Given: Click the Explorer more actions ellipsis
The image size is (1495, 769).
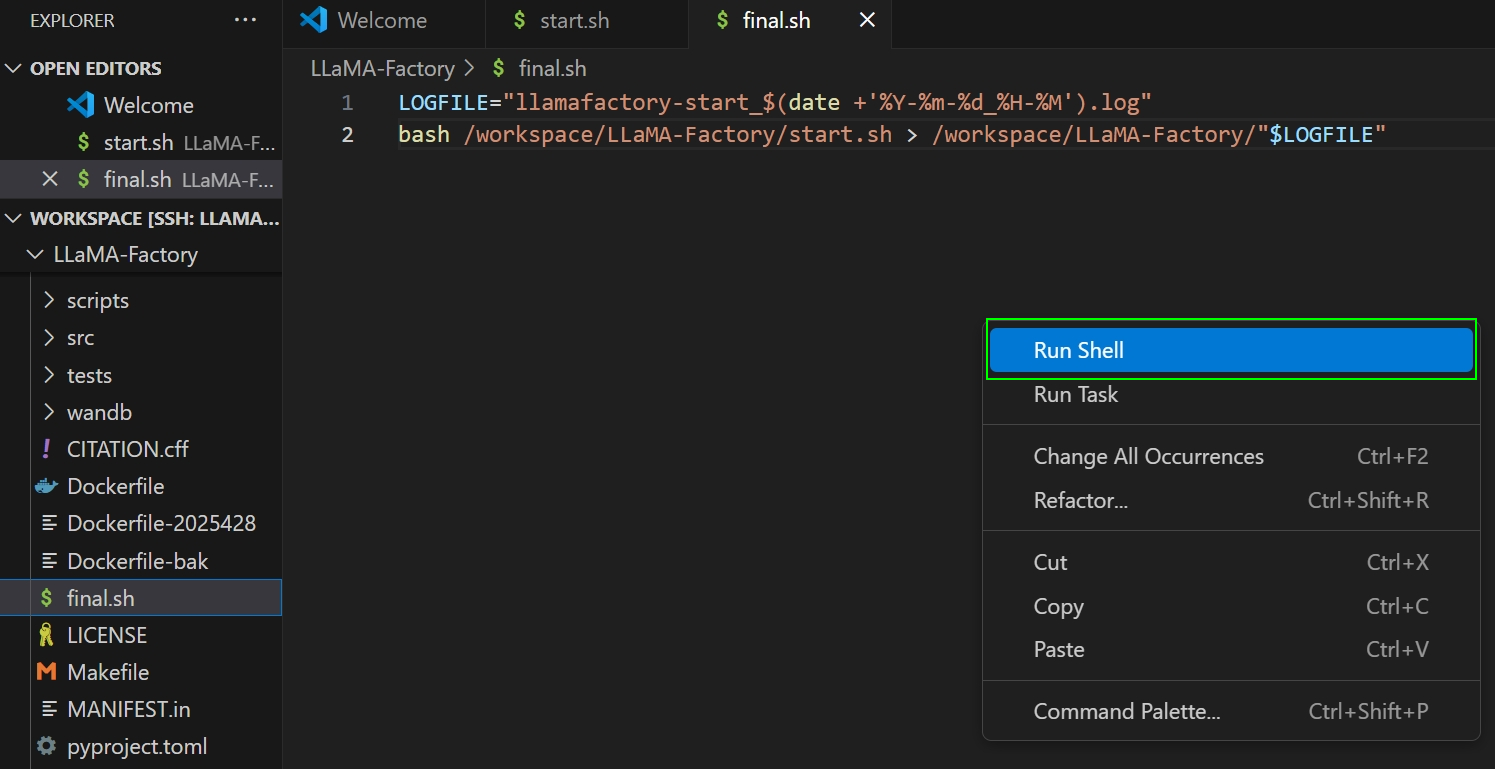Looking at the screenshot, I should [x=245, y=20].
